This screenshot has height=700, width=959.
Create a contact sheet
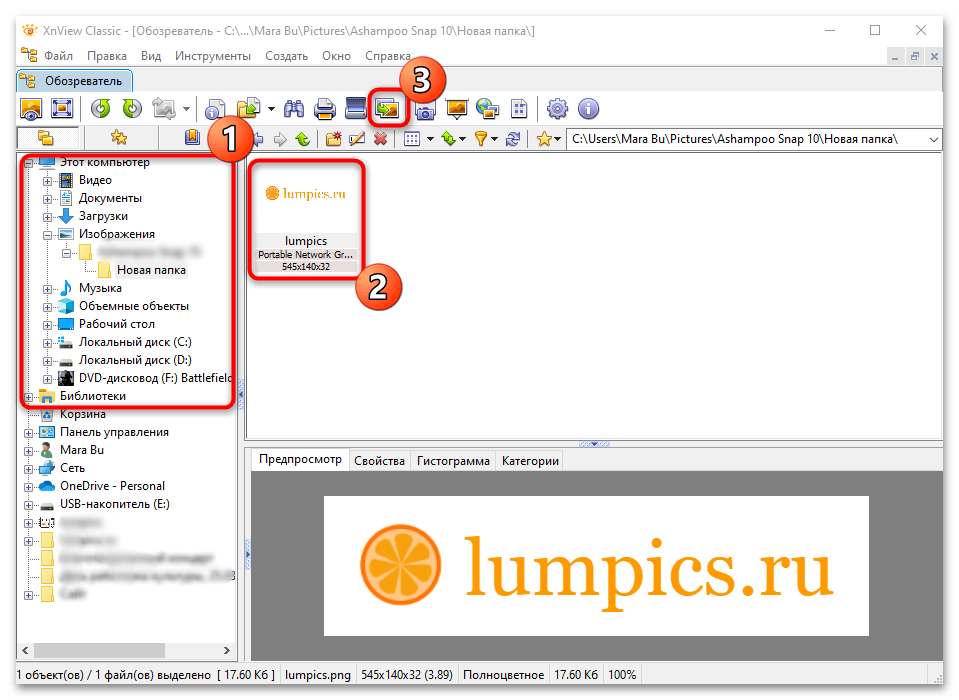pos(519,109)
